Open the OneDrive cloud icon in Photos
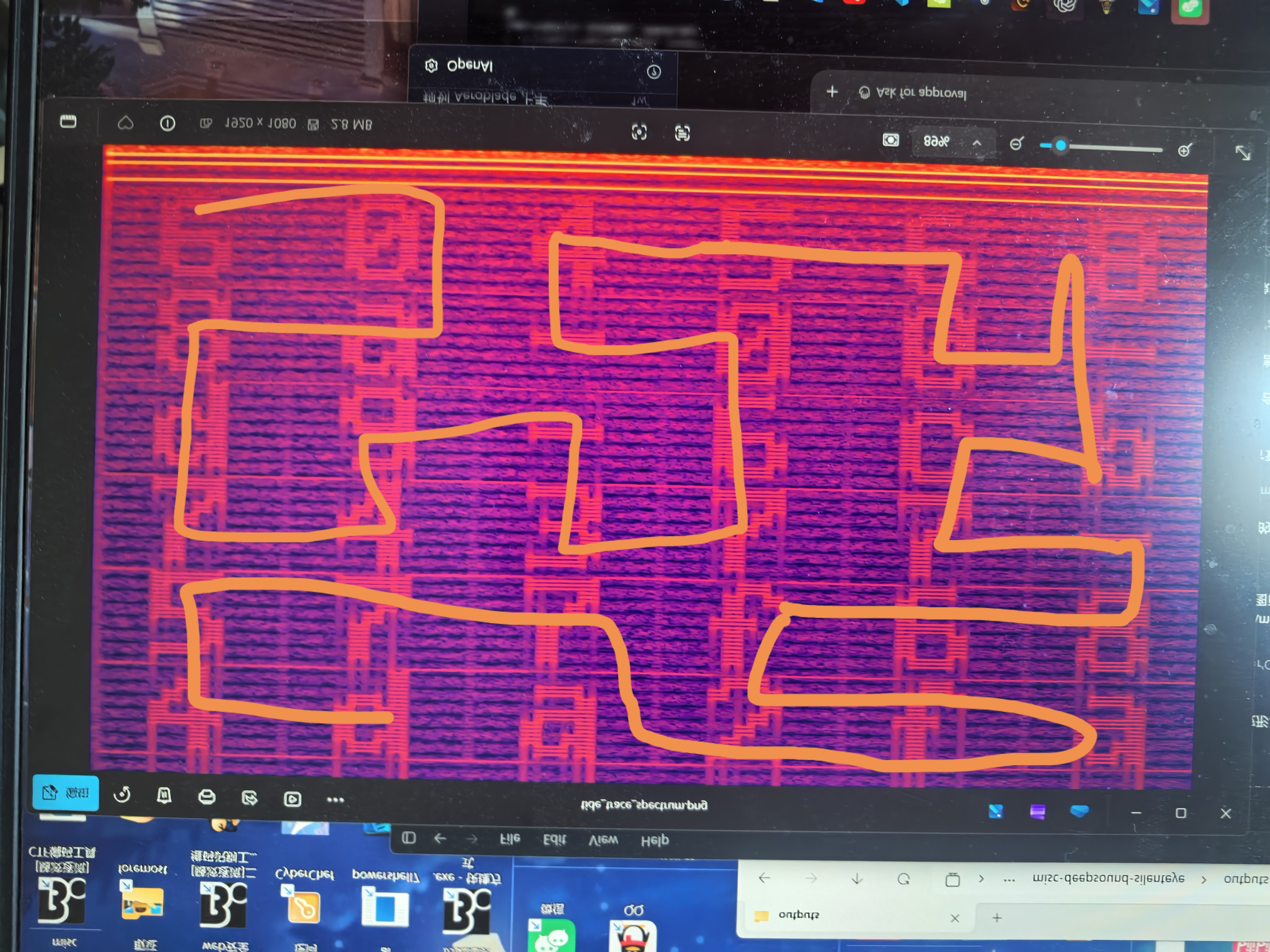The height and width of the screenshot is (952, 1270). pos(1079,811)
